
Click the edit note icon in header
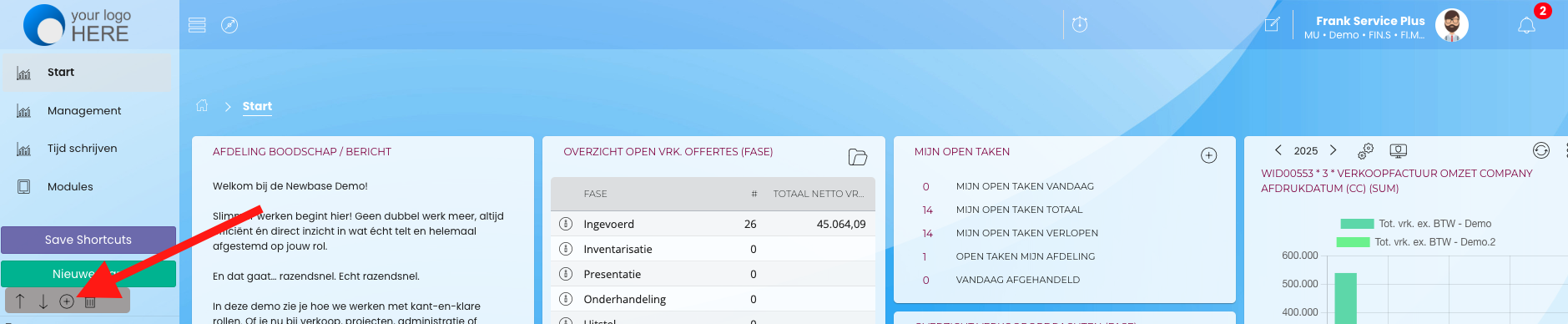[1273, 24]
